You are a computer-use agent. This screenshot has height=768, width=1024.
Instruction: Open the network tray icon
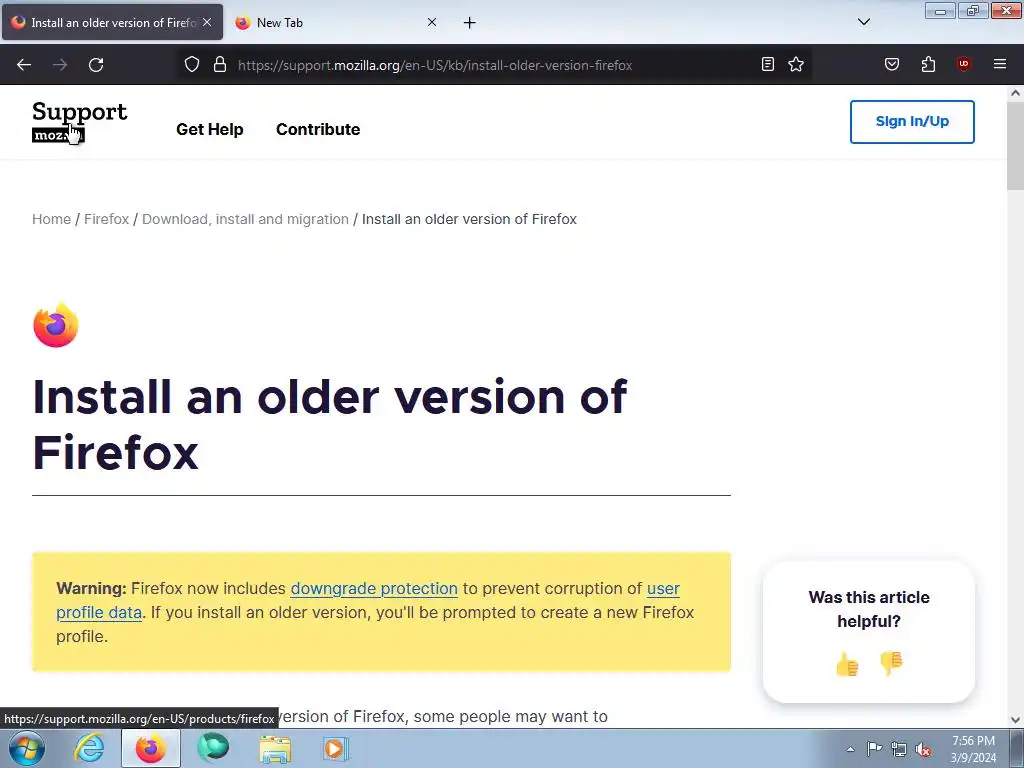click(899, 749)
